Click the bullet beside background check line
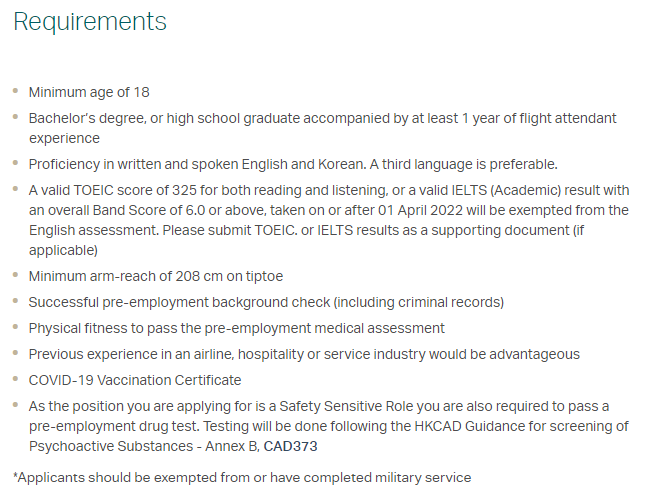Viewport: 647px width, 493px height. [16, 301]
